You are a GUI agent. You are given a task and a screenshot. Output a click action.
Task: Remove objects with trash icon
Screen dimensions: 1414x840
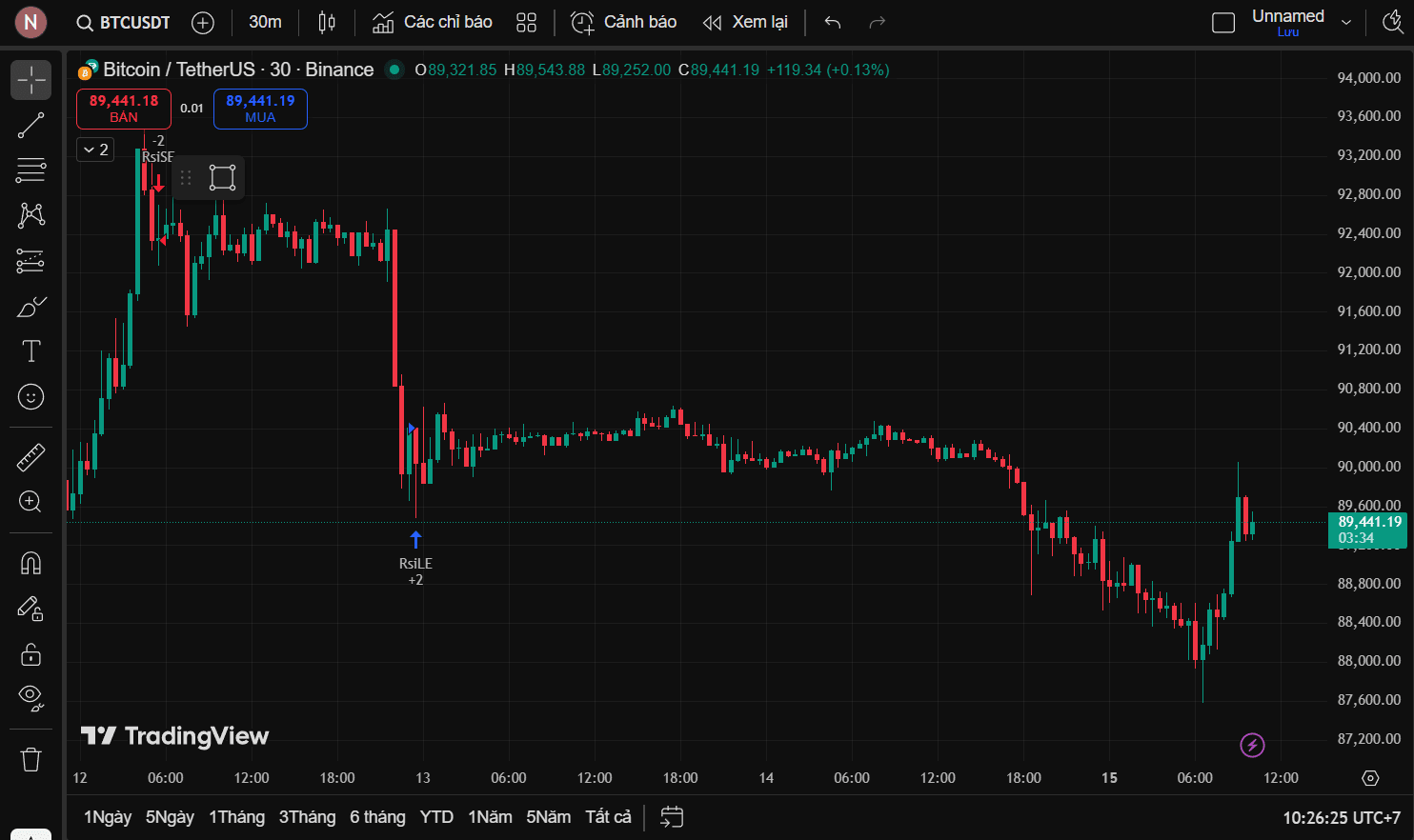(30, 759)
